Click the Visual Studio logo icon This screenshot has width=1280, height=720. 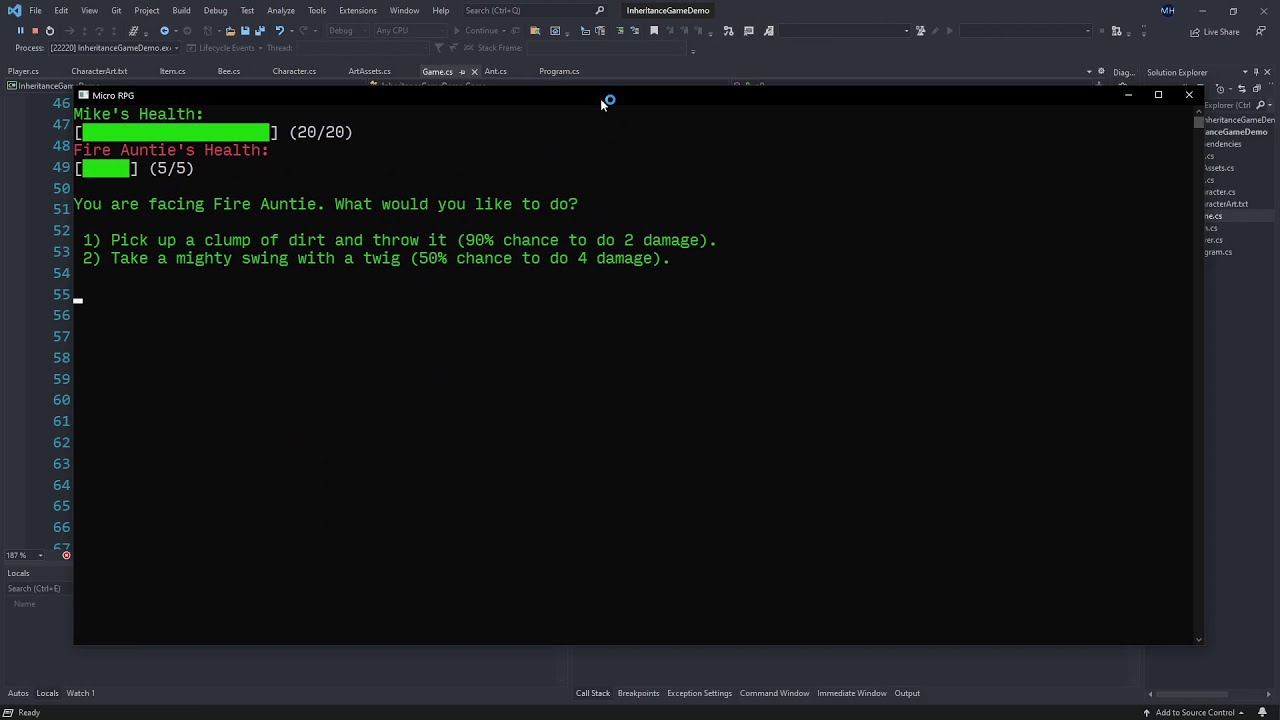14,11
